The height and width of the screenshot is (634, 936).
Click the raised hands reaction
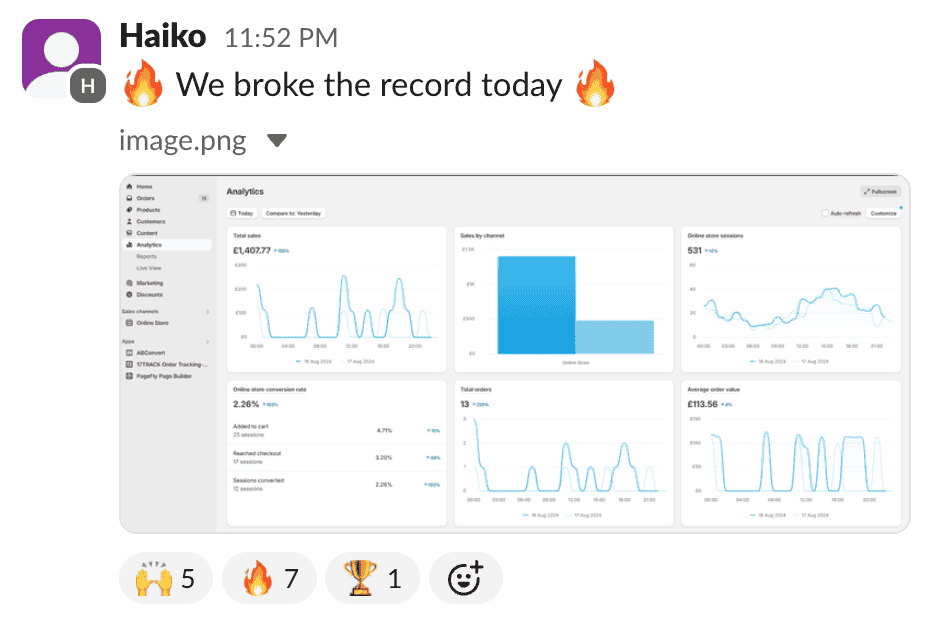coord(165,578)
